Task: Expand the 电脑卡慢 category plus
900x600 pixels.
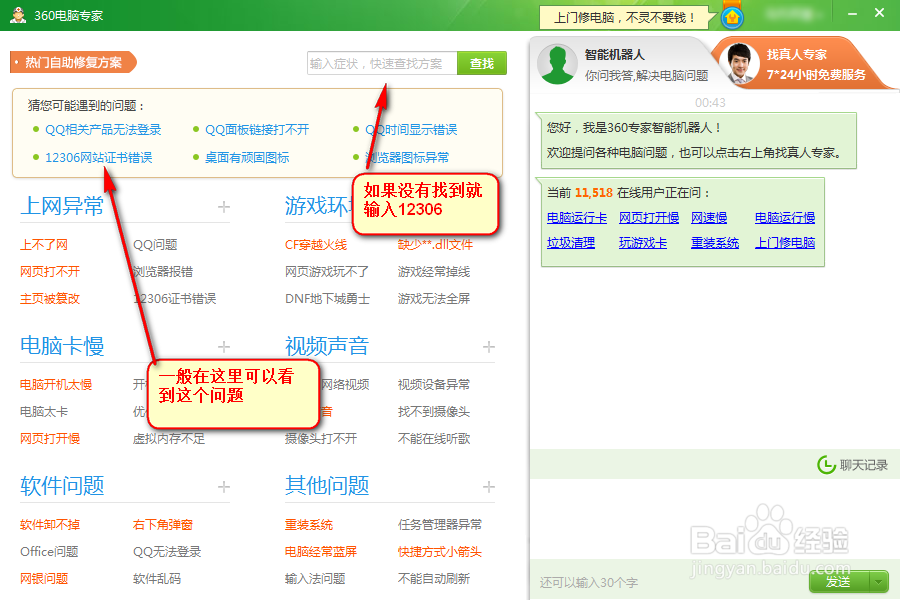Action: [224, 347]
